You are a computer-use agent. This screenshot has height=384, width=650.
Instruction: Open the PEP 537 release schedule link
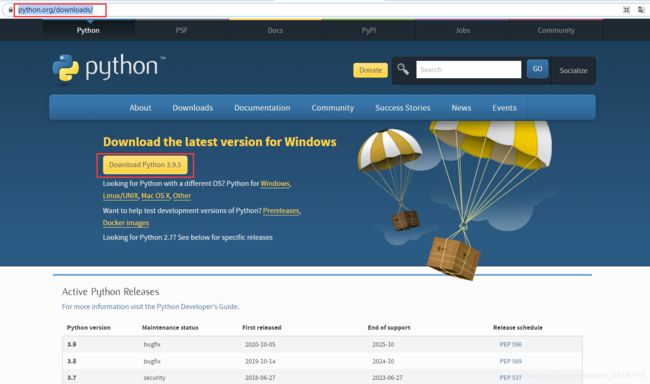point(510,378)
